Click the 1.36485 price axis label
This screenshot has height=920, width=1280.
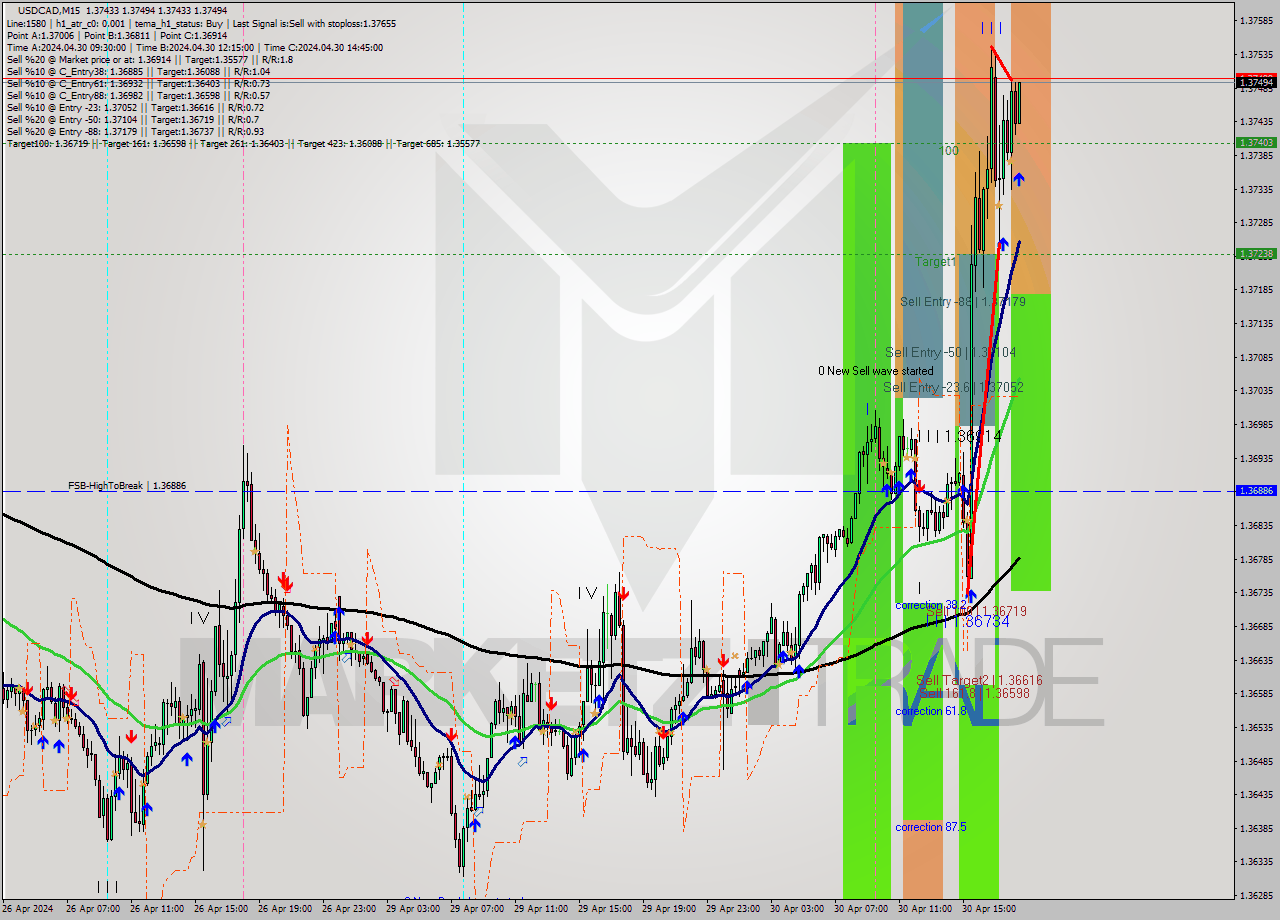(1256, 761)
